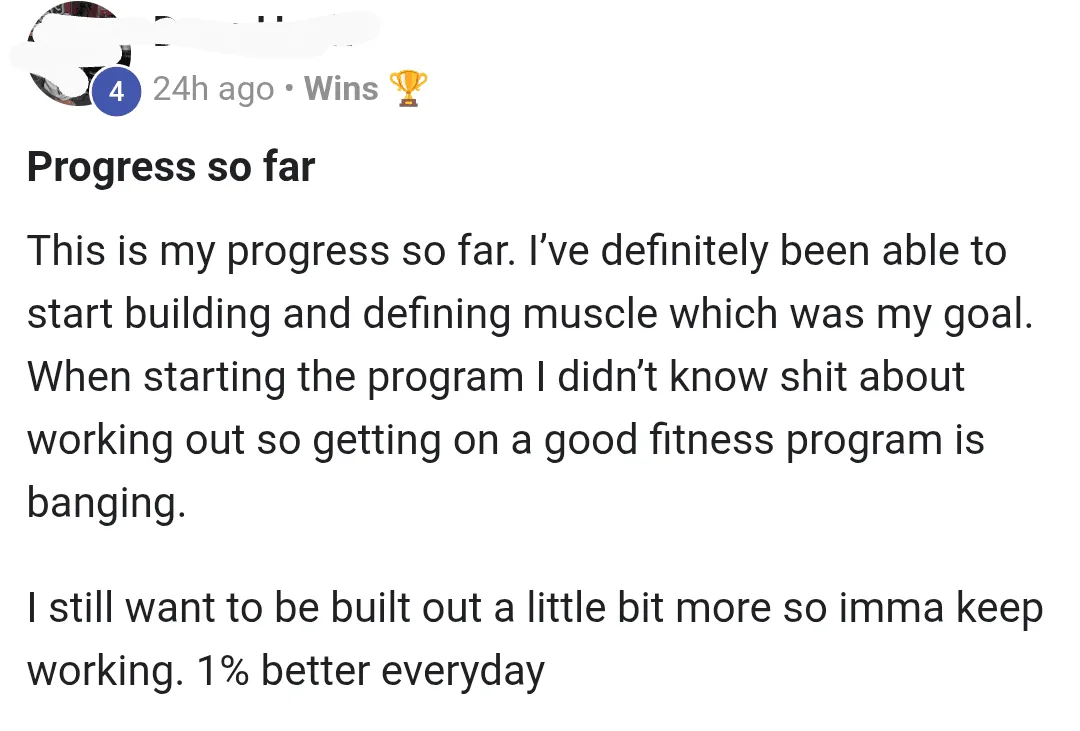Click the line starting 'I still want to be built'
Screen dimensions: 1080x731
point(535,609)
